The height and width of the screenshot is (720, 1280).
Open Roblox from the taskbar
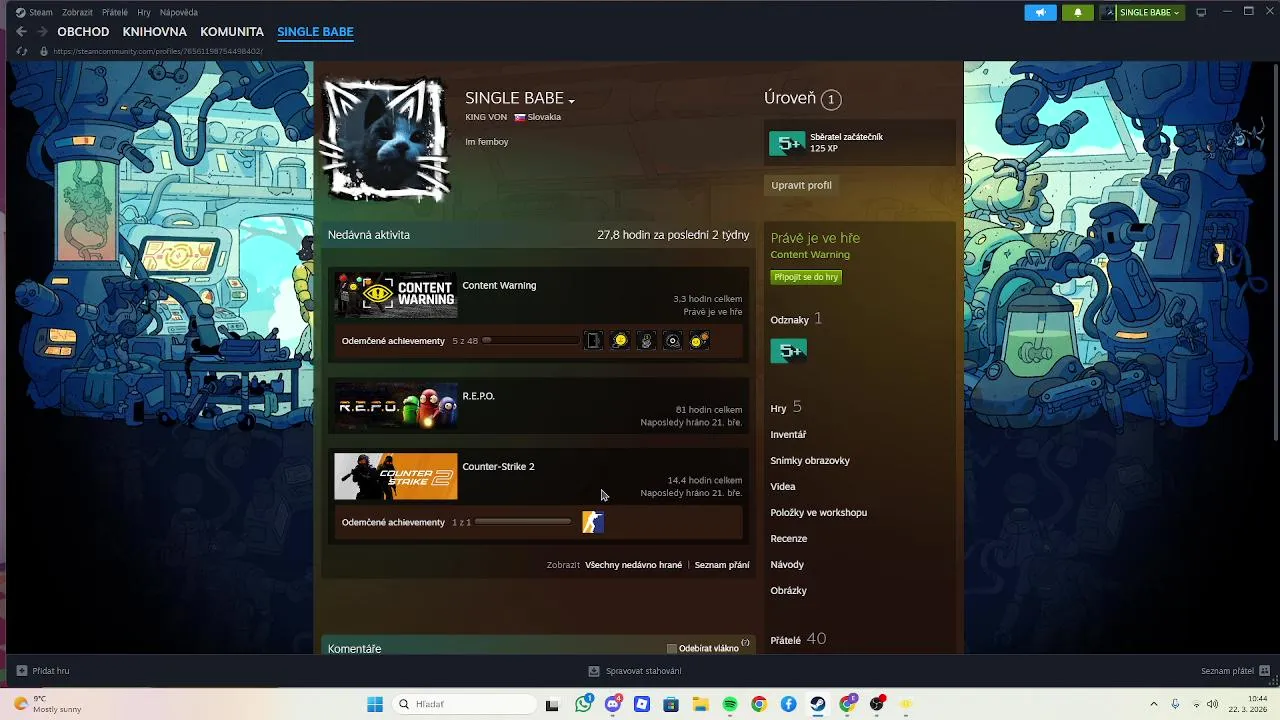coord(642,704)
